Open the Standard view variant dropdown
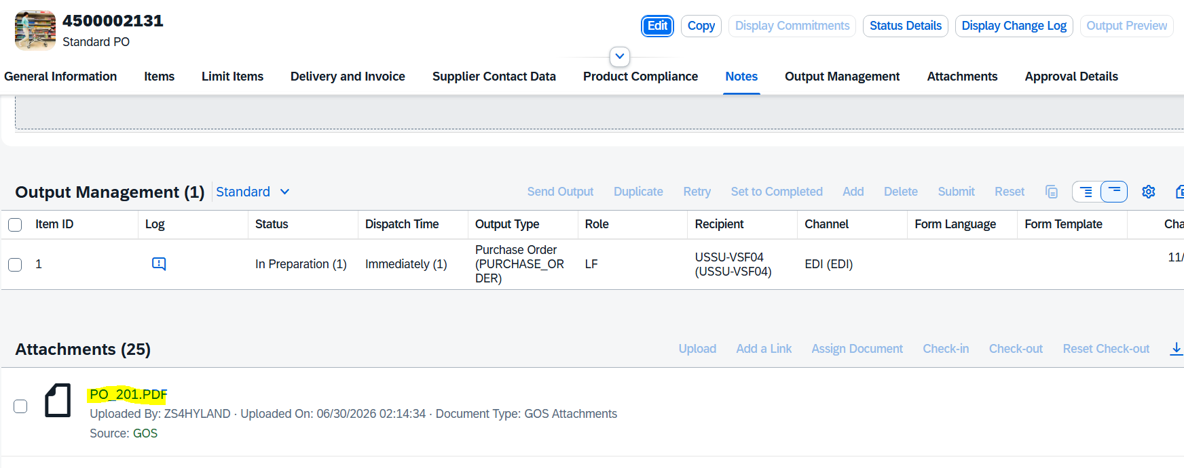1184x468 pixels. pyautogui.click(x=253, y=192)
